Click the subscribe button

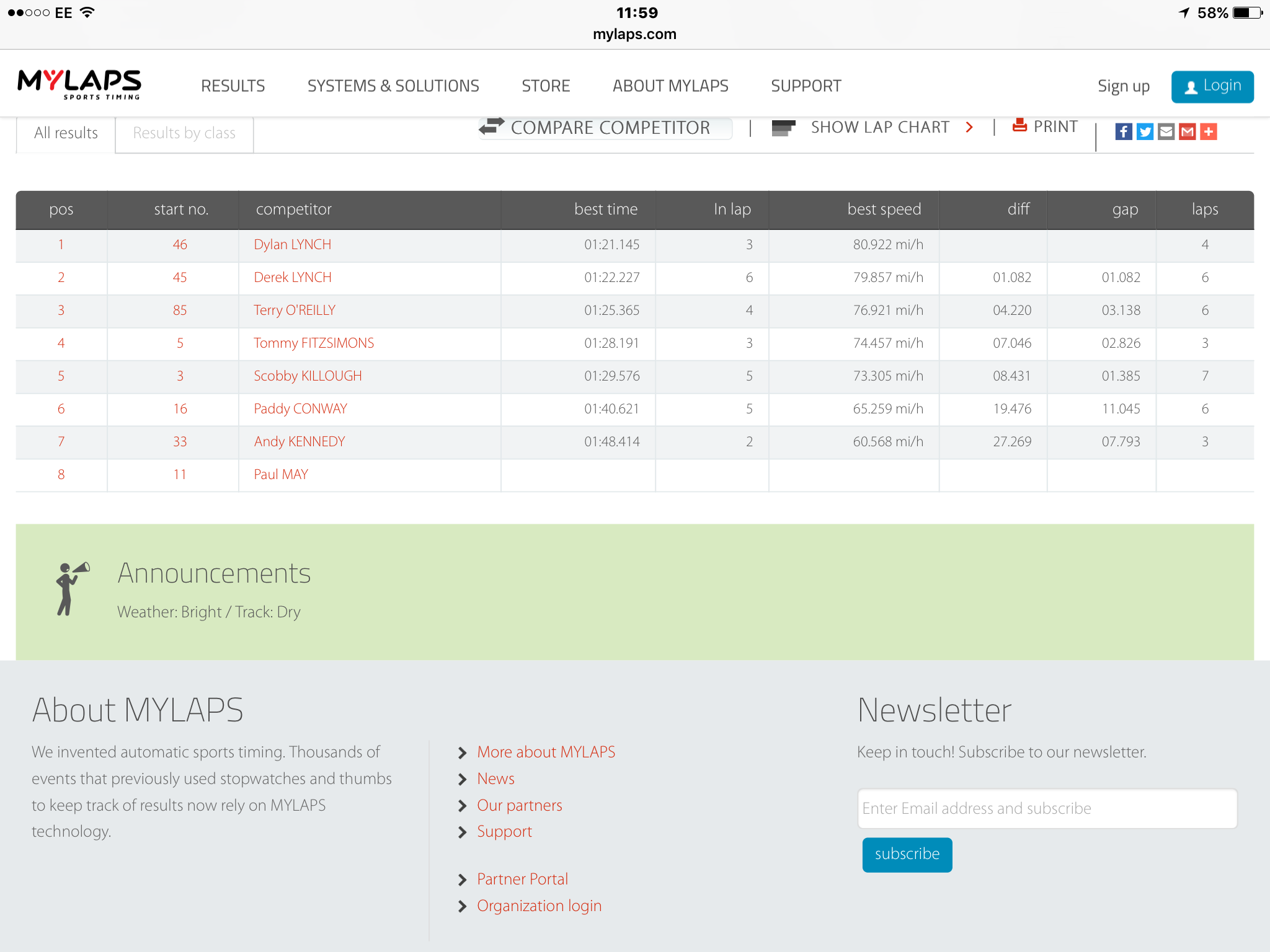907,854
